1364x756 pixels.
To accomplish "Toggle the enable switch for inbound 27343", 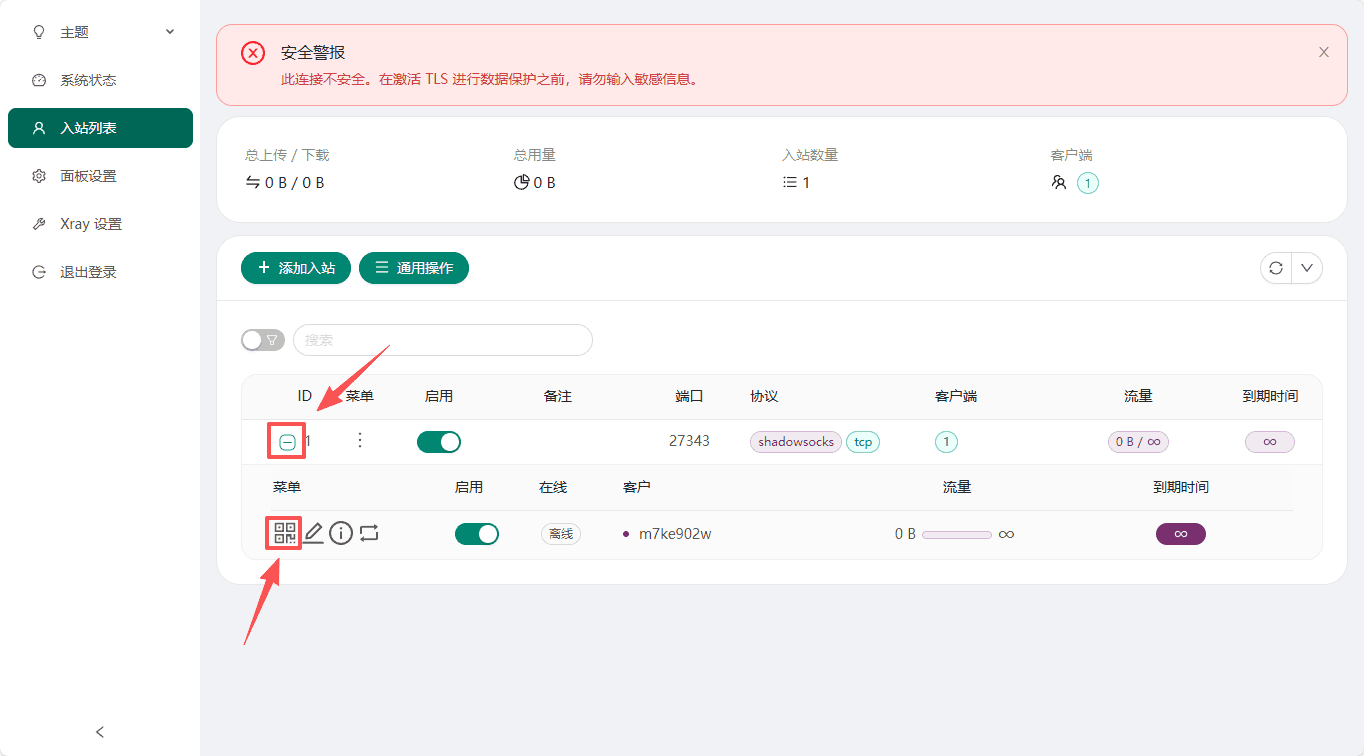I will coord(439,441).
